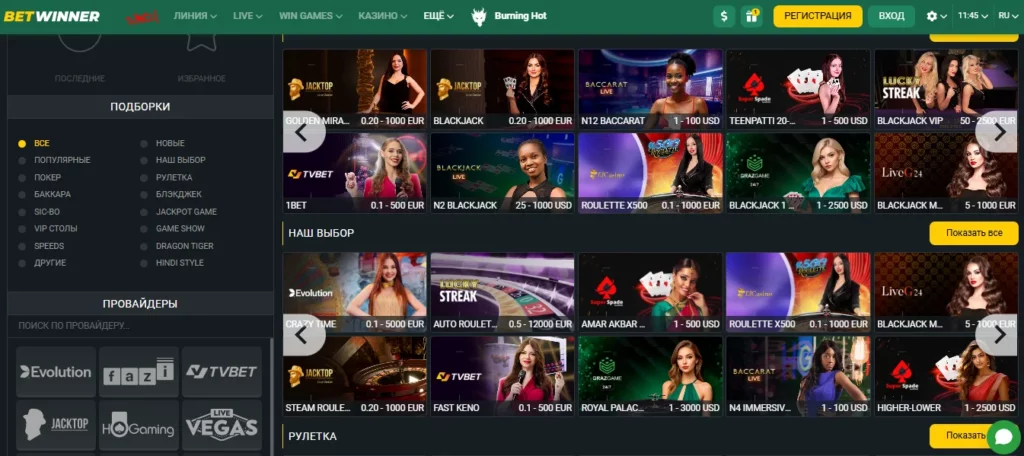Select the Evolution provider logo
This screenshot has height=456, width=1024.
56,372
